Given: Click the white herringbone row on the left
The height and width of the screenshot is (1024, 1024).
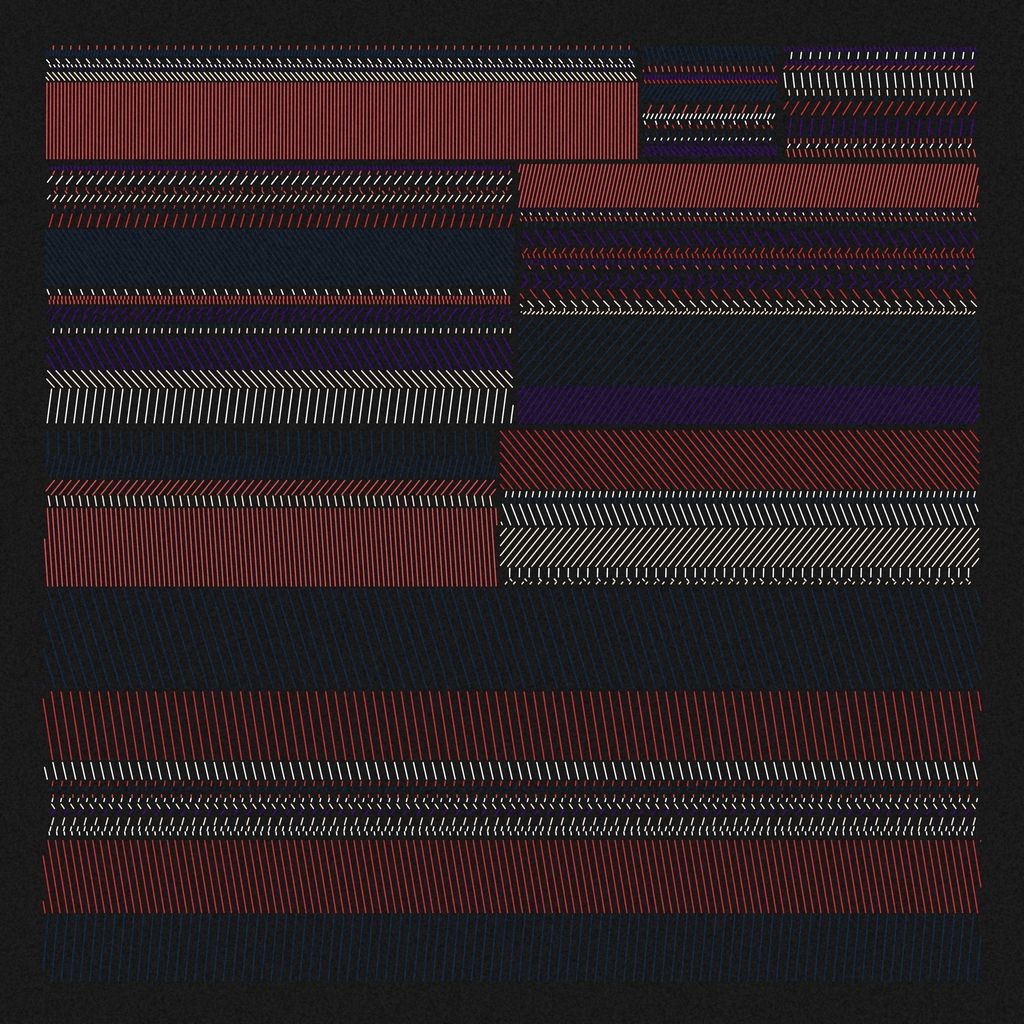Looking at the screenshot, I should 278,379.
